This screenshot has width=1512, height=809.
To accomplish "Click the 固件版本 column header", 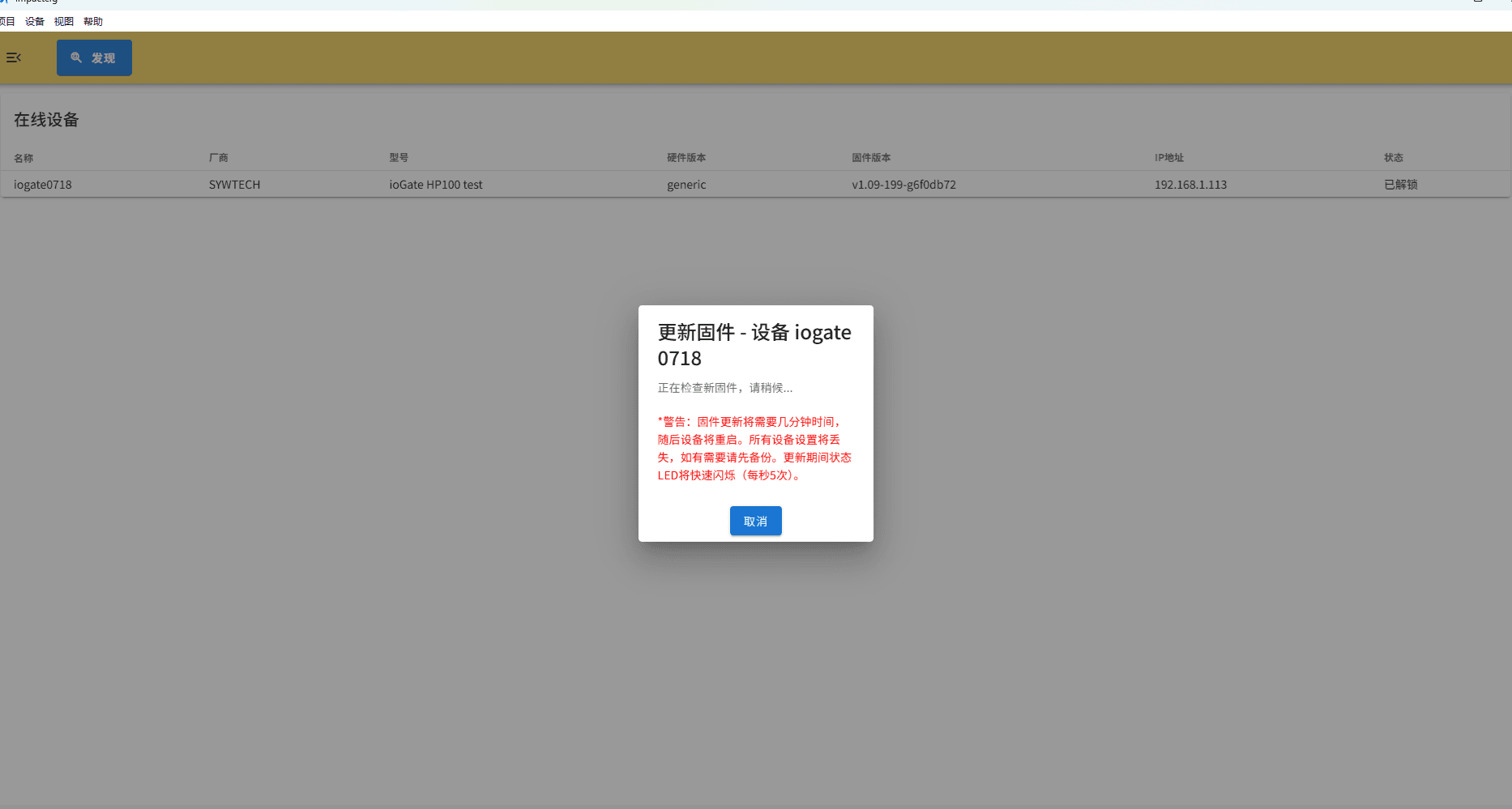I will click(871, 158).
